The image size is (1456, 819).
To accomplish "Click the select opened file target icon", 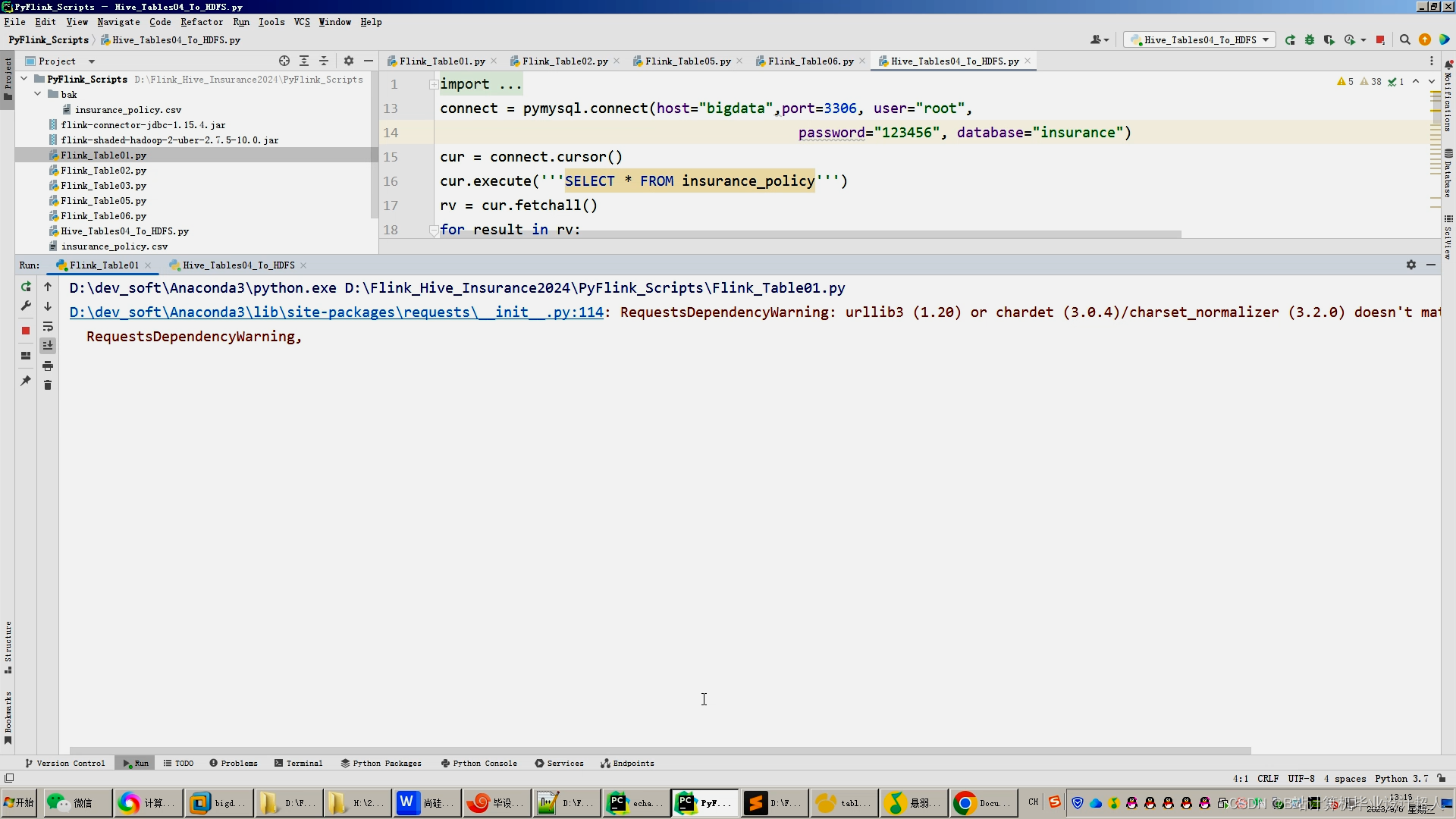I will point(284,61).
